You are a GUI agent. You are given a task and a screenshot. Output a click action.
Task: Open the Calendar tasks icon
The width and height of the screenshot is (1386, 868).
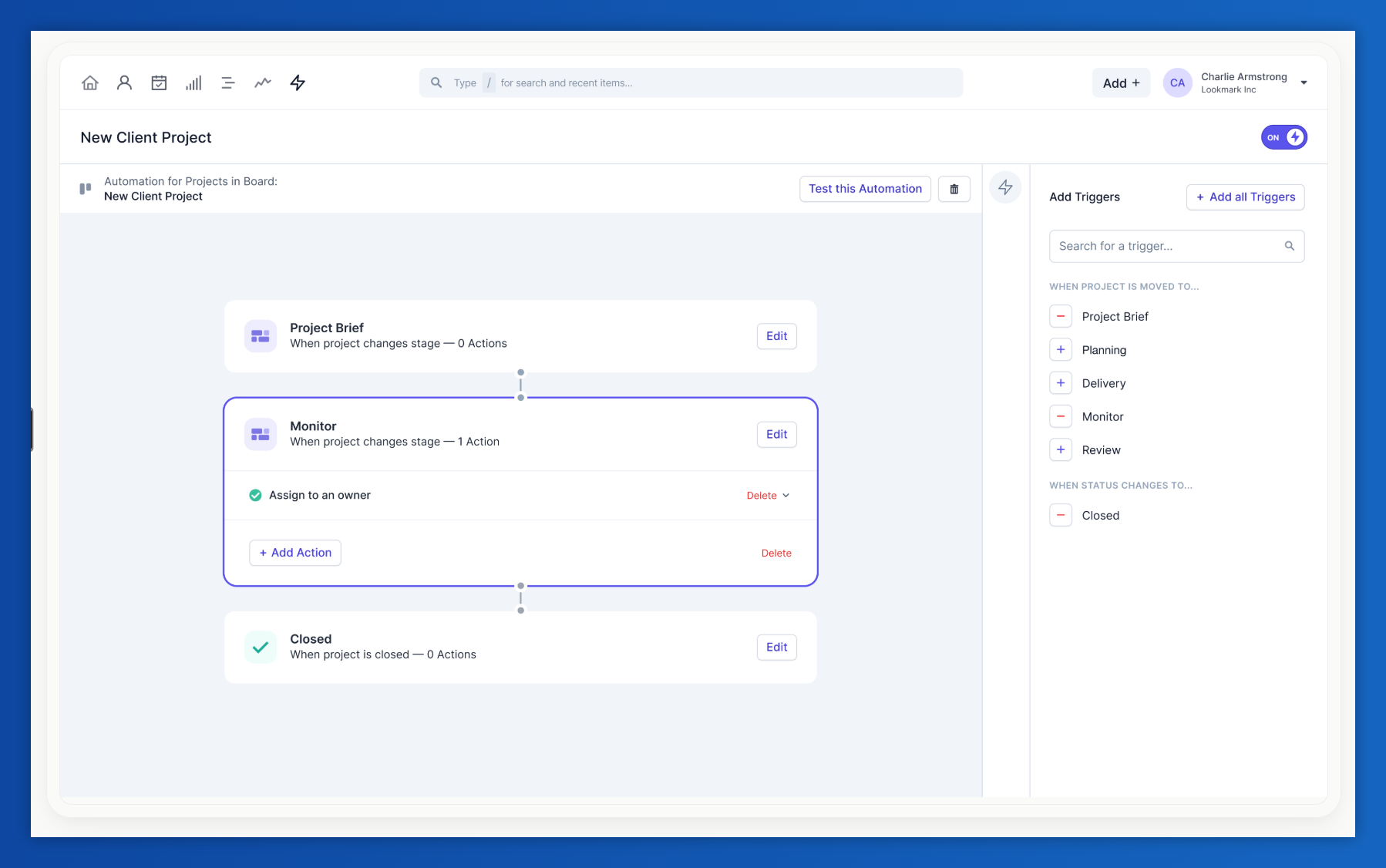click(159, 82)
